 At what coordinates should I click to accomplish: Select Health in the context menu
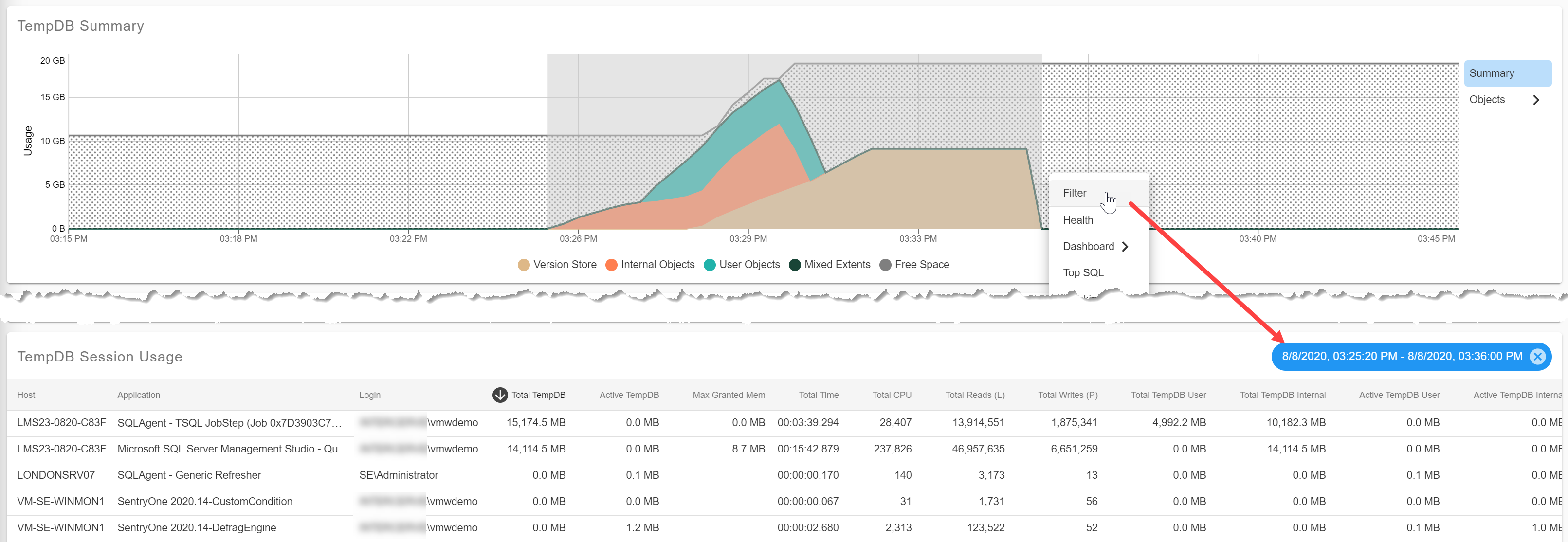(x=1077, y=220)
